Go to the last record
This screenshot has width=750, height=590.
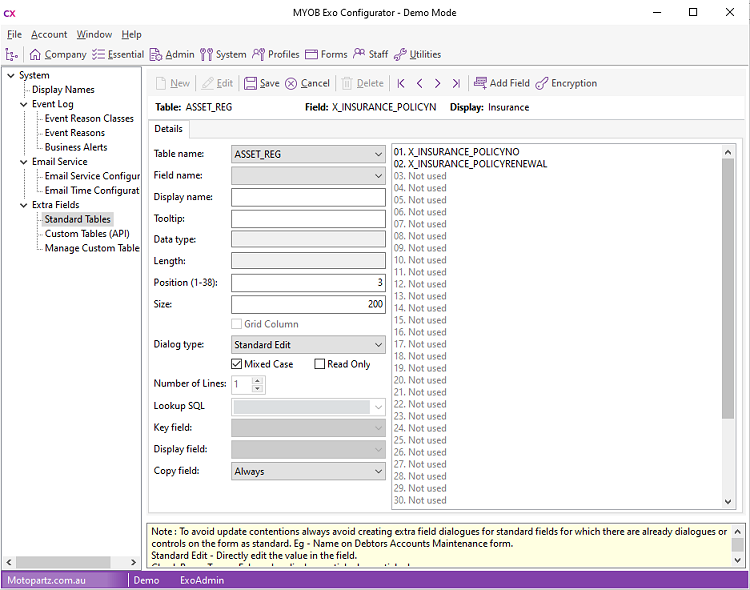[456, 83]
